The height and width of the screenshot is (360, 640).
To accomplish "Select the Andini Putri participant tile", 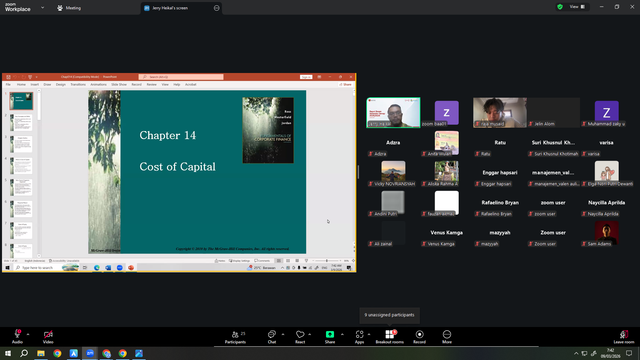I will (393, 203).
